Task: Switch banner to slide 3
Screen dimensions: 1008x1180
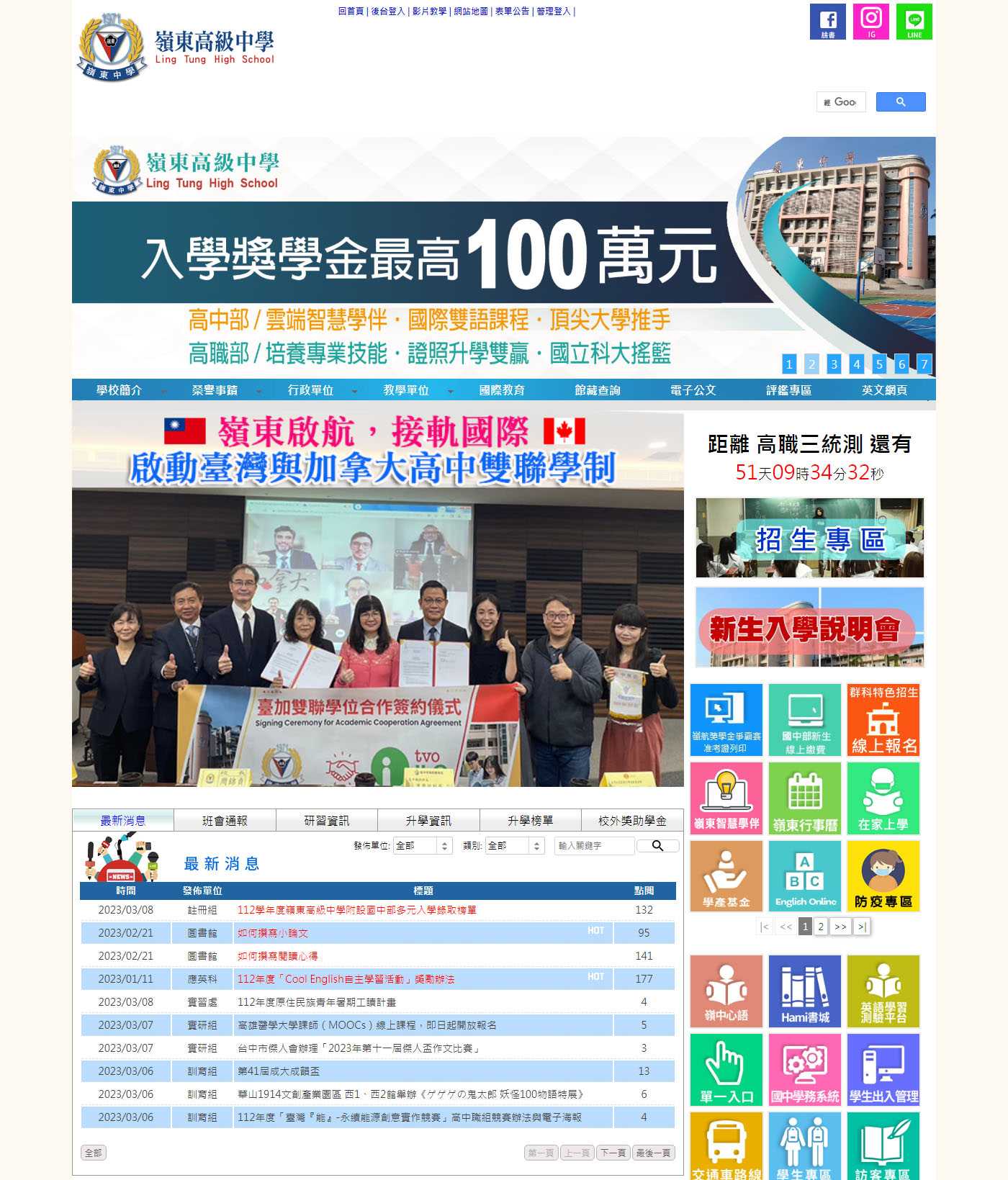Action: coord(834,364)
